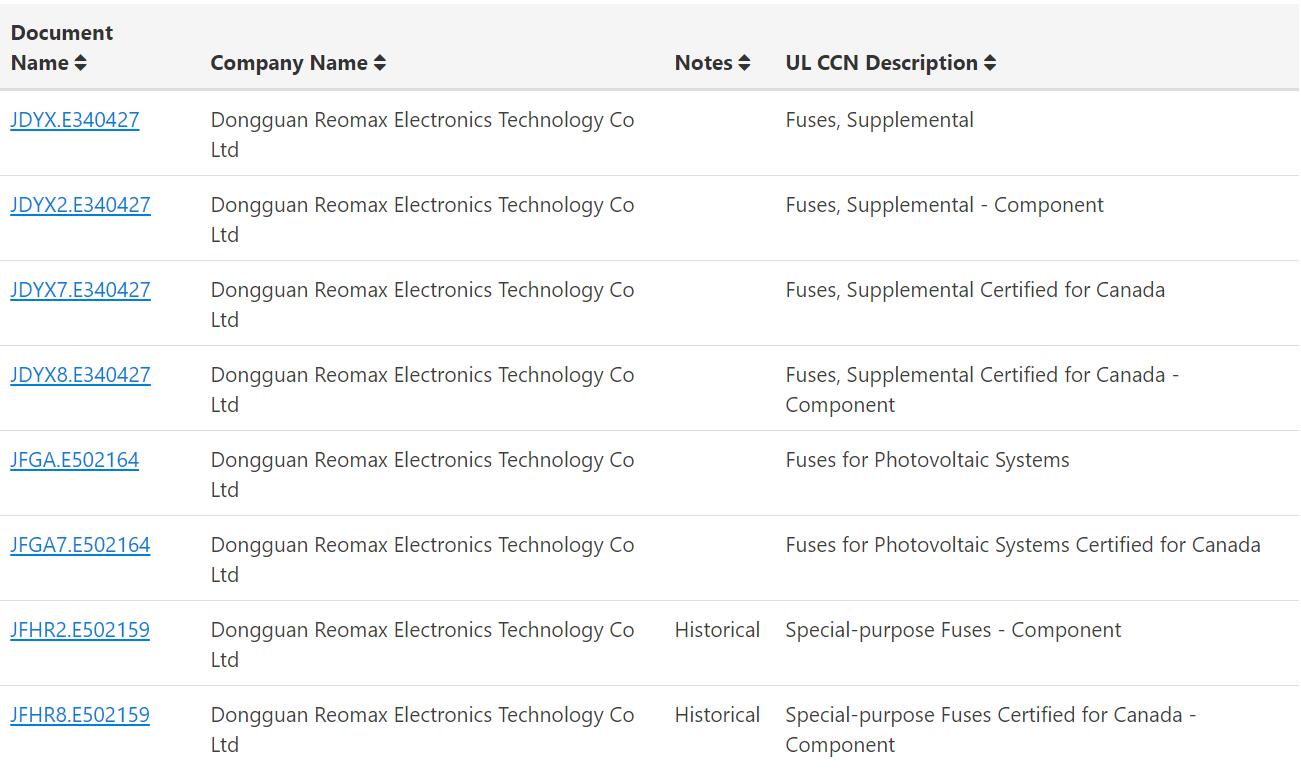Open historical document JFHR2.E502159
The height and width of the screenshot is (779, 1301).
tap(80, 630)
